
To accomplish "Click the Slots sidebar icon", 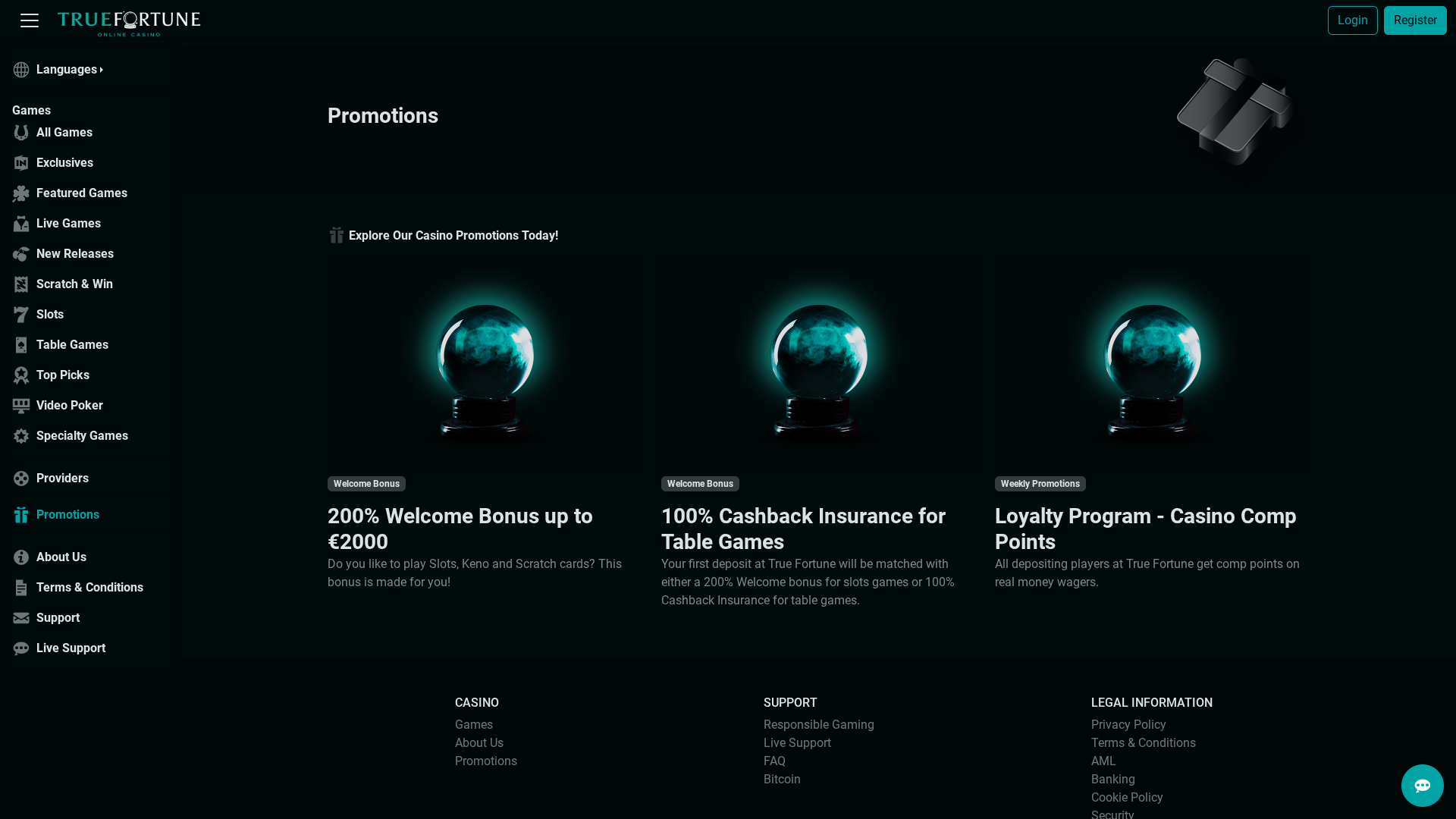I will 21,315.
